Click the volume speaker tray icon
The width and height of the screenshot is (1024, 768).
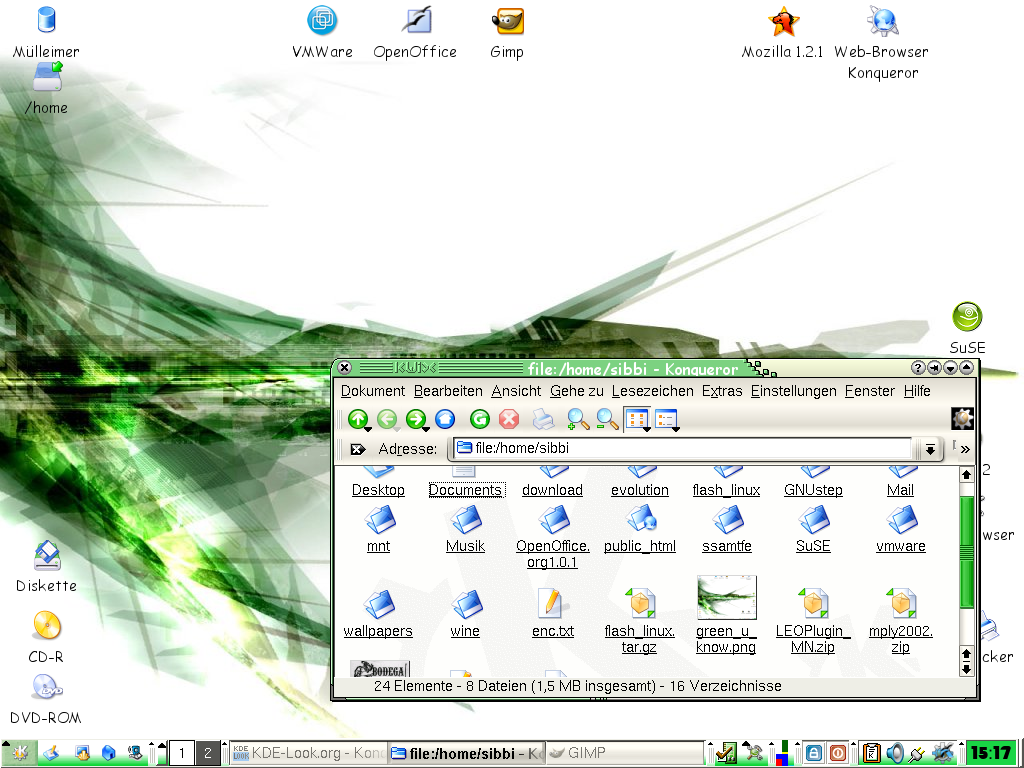click(x=894, y=754)
